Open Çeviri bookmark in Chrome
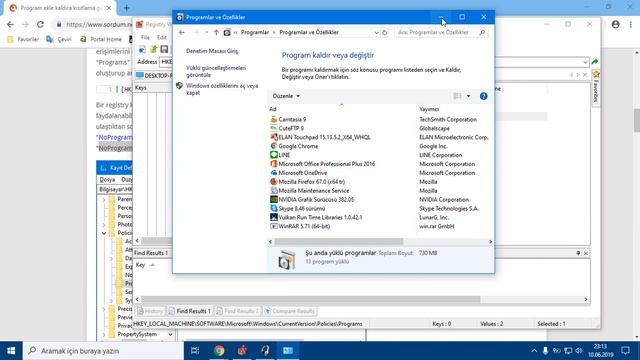Screen dimensions: 640x360 click(x=59, y=39)
